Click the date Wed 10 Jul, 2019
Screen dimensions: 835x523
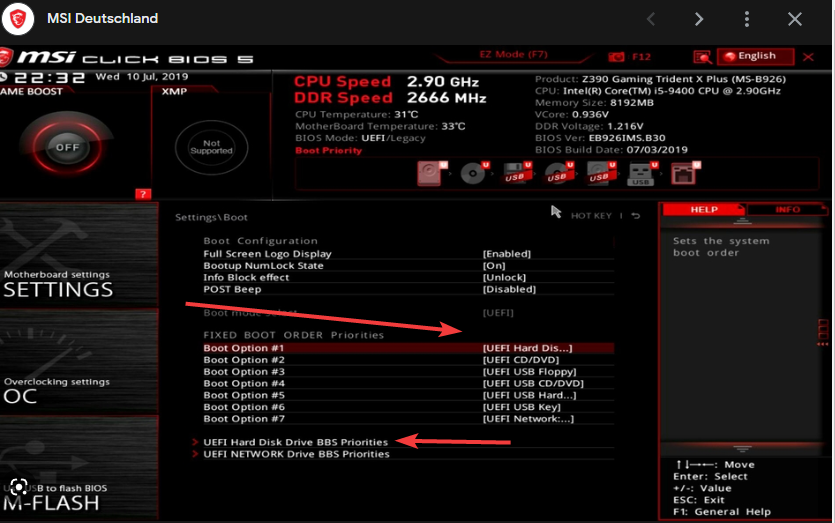(142, 77)
